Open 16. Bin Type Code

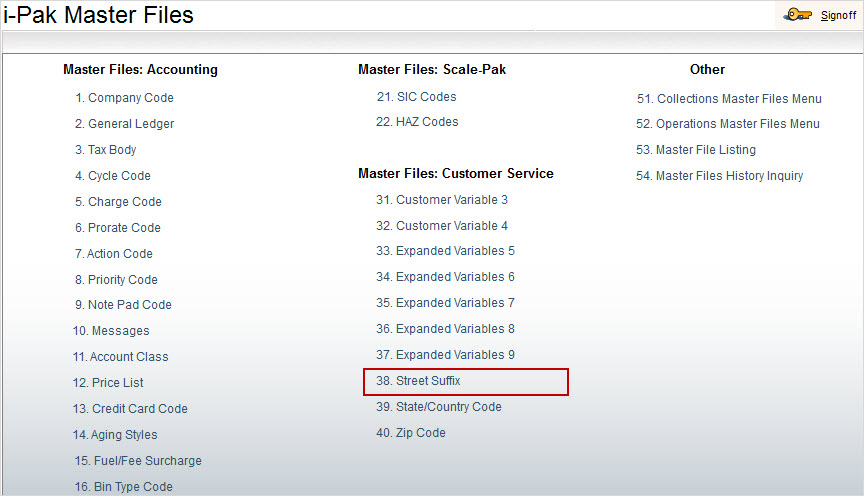[123, 487]
